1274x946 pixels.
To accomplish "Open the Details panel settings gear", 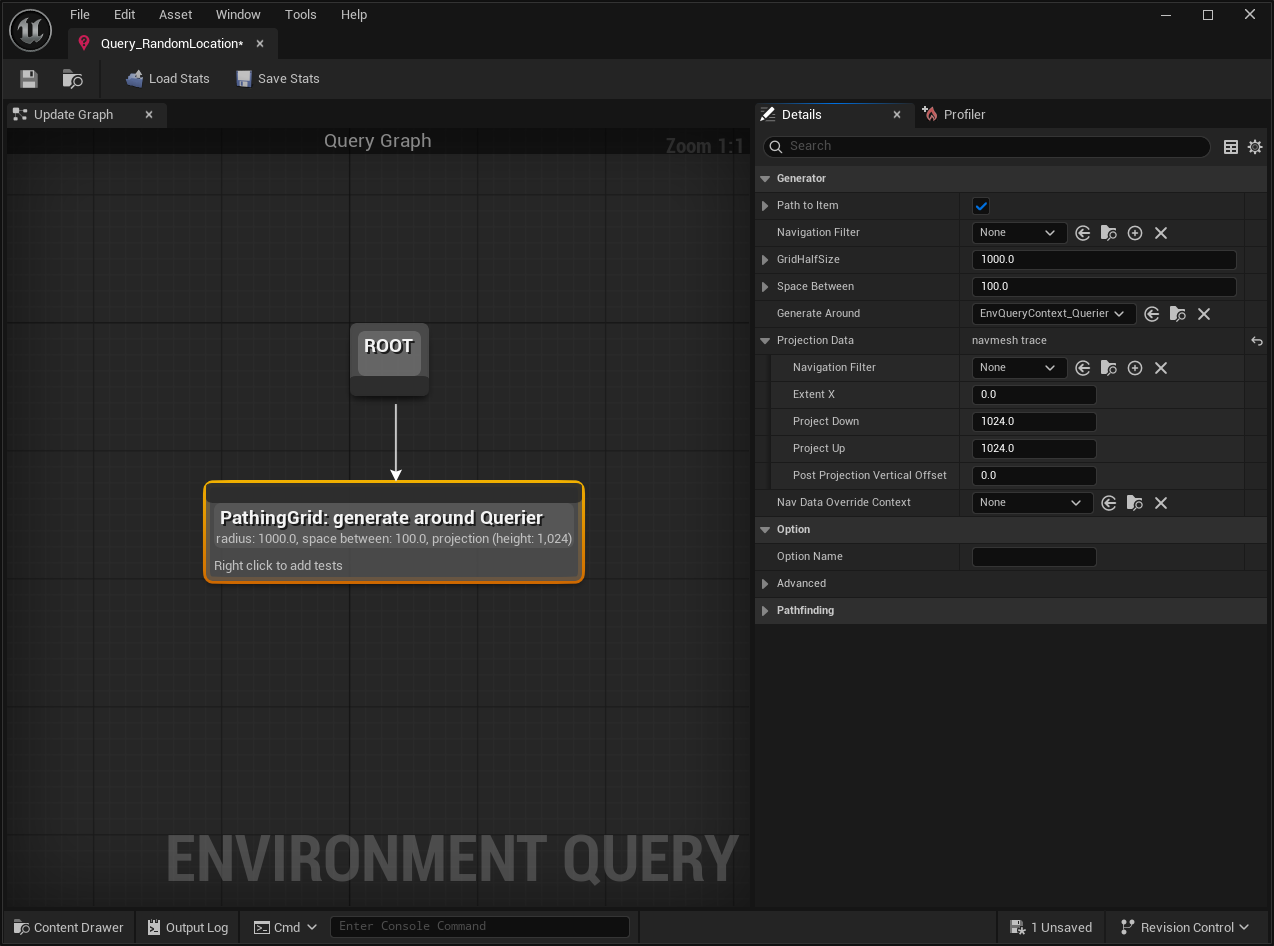I will (x=1255, y=146).
